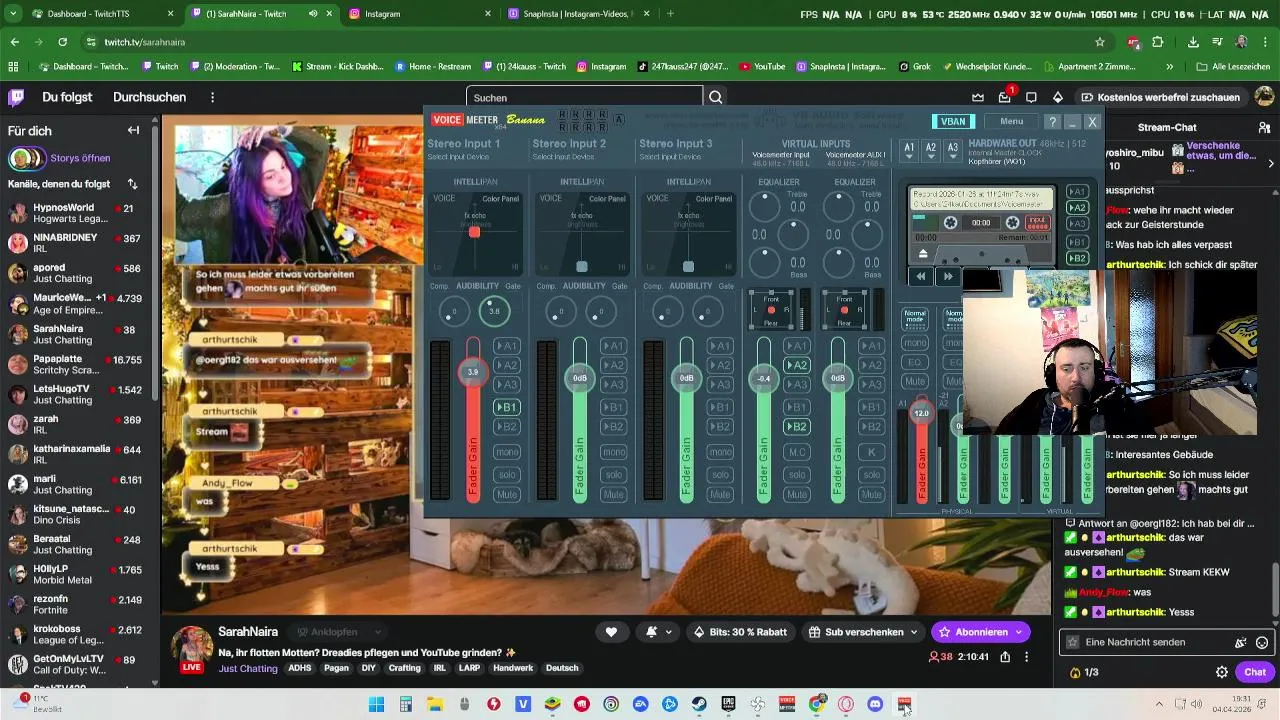Viewport: 1280px width, 720px height.
Task: Open Discord from the taskbar
Action: click(875, 705)
